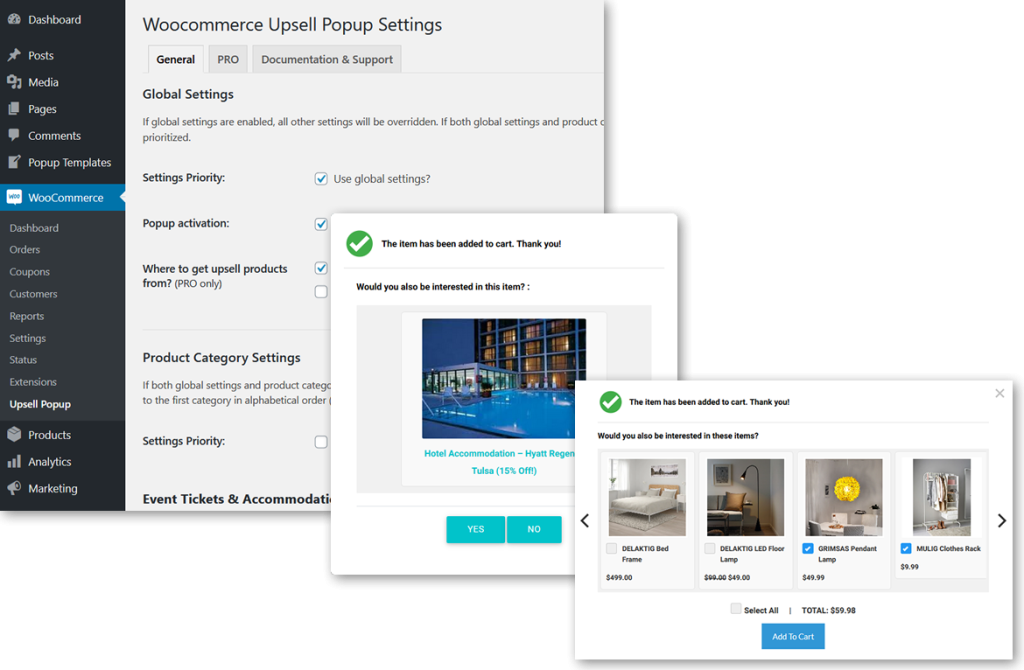Click the Dashboard gauge icon in sidebar
This screenshot has height=670, width=1024.
coord(14,20)
